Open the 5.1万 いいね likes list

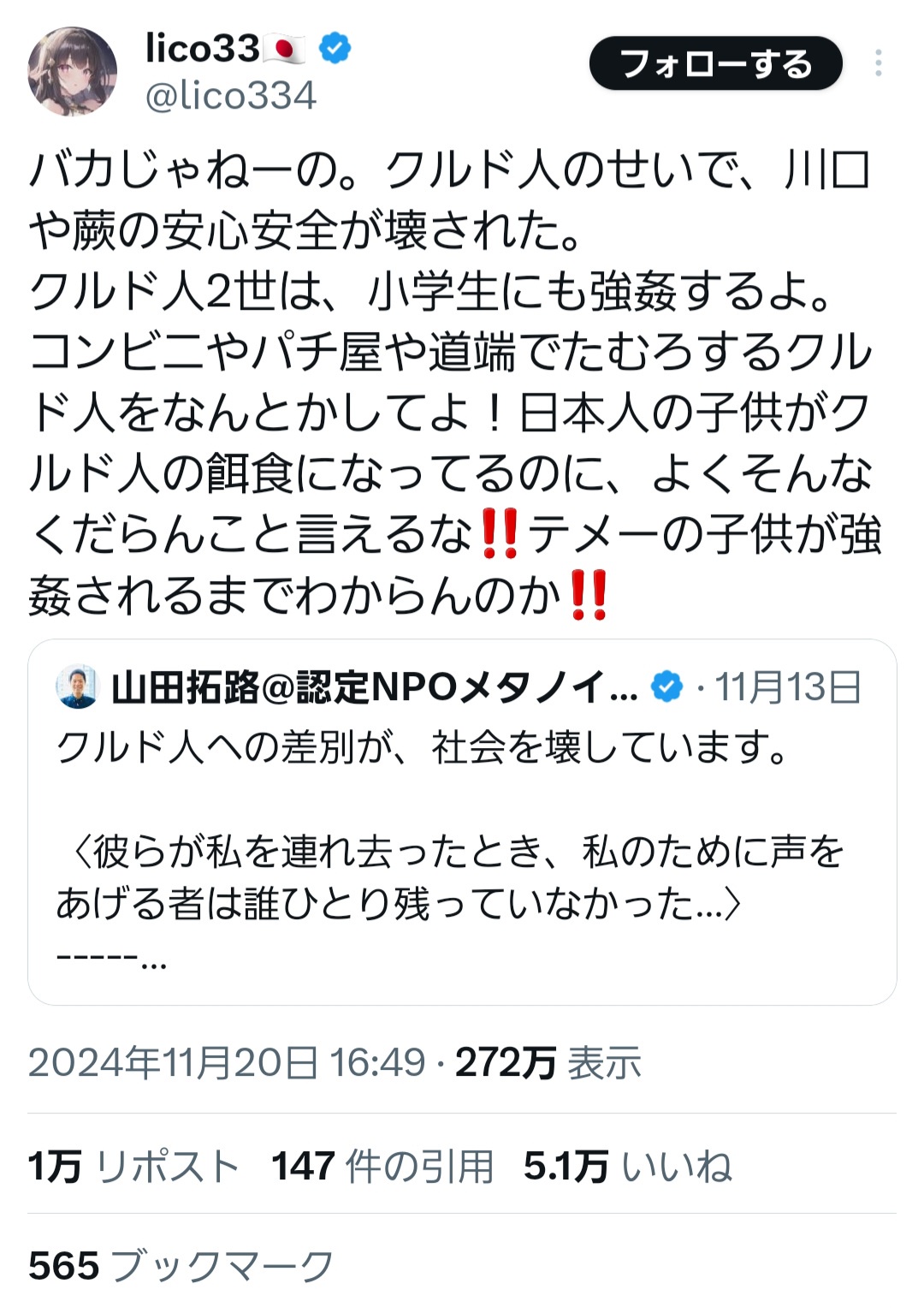click(628, 1166)
